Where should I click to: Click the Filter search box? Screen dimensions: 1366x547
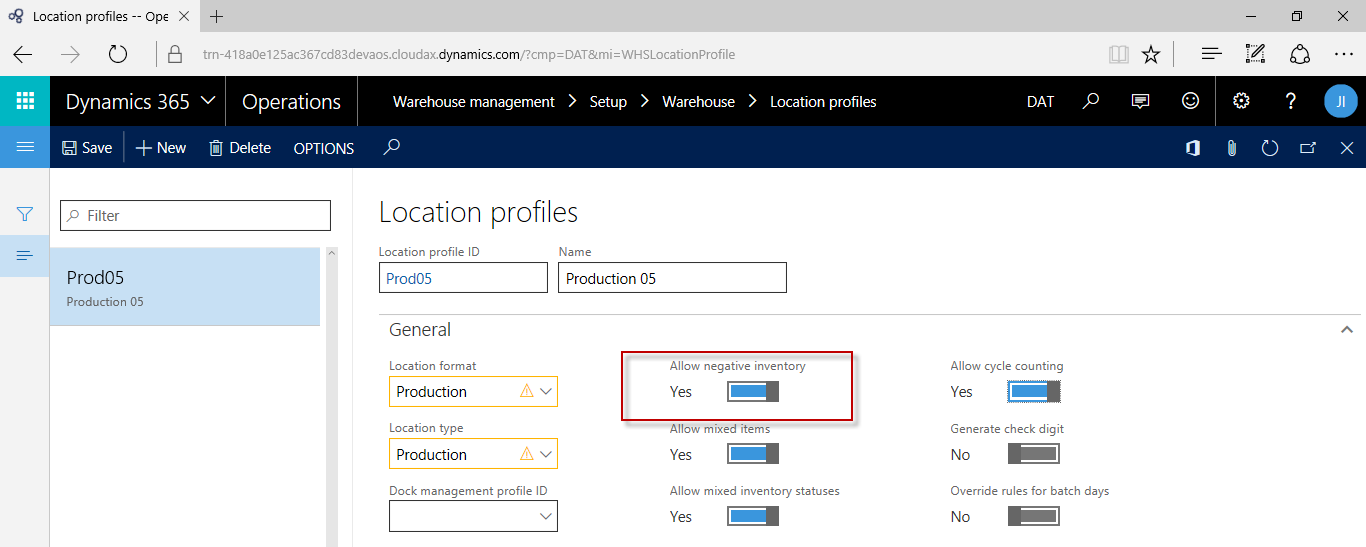coord(195,215)
